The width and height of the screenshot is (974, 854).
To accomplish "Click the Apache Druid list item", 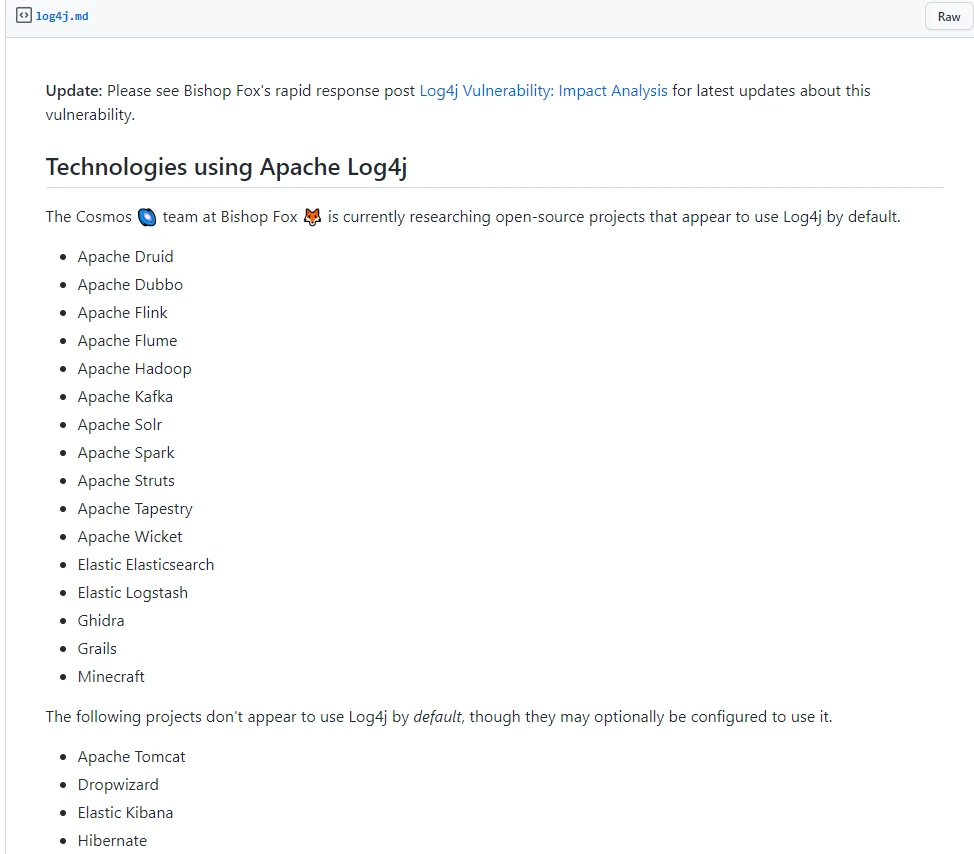I will coord(125,257).
